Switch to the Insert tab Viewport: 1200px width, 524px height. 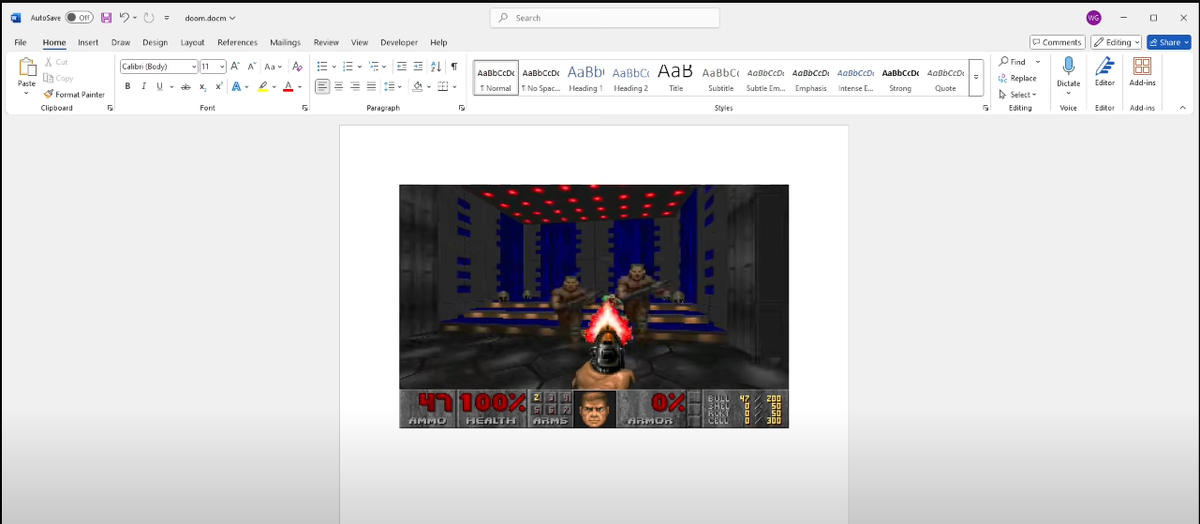(x=88, y=42)
